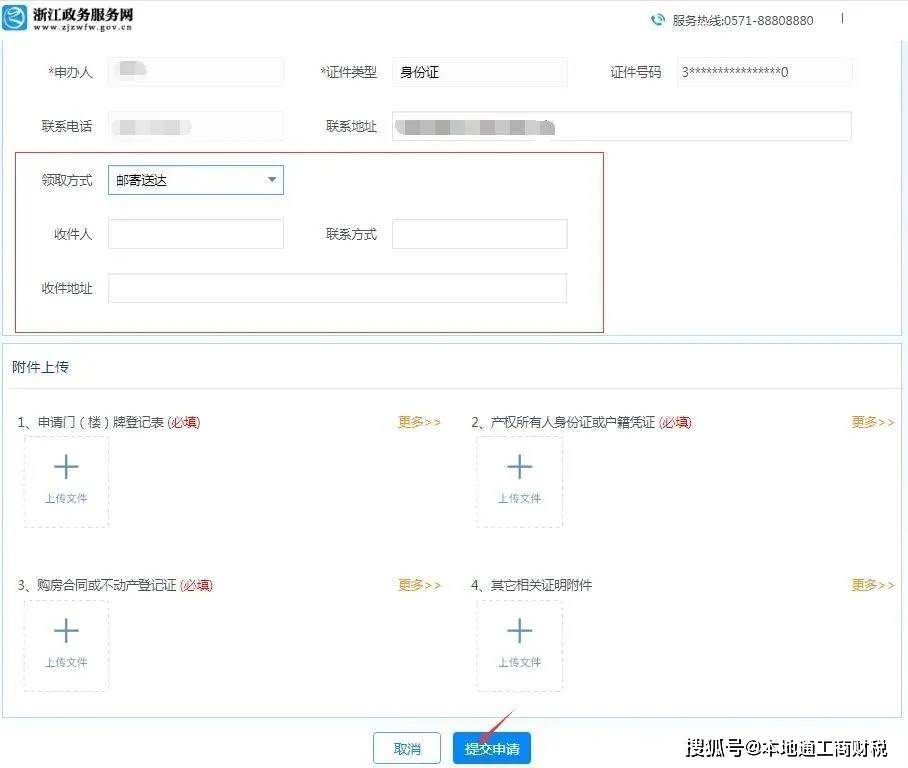
Task: Upload file for 申请门（楼）牌登记表
Action: pyautogui.click(x=66, y=481)
